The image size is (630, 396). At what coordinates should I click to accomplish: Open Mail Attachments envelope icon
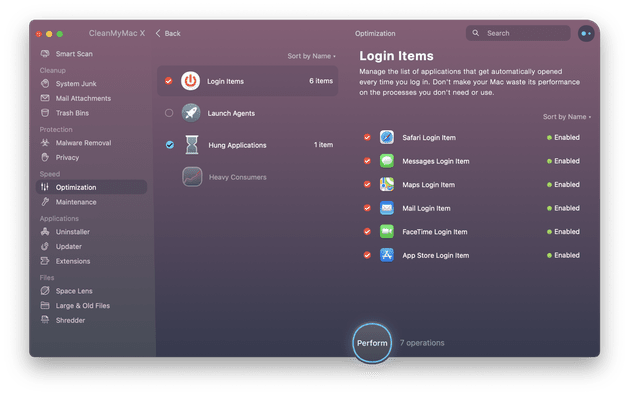pyautogui.click(x=45, y=98)
